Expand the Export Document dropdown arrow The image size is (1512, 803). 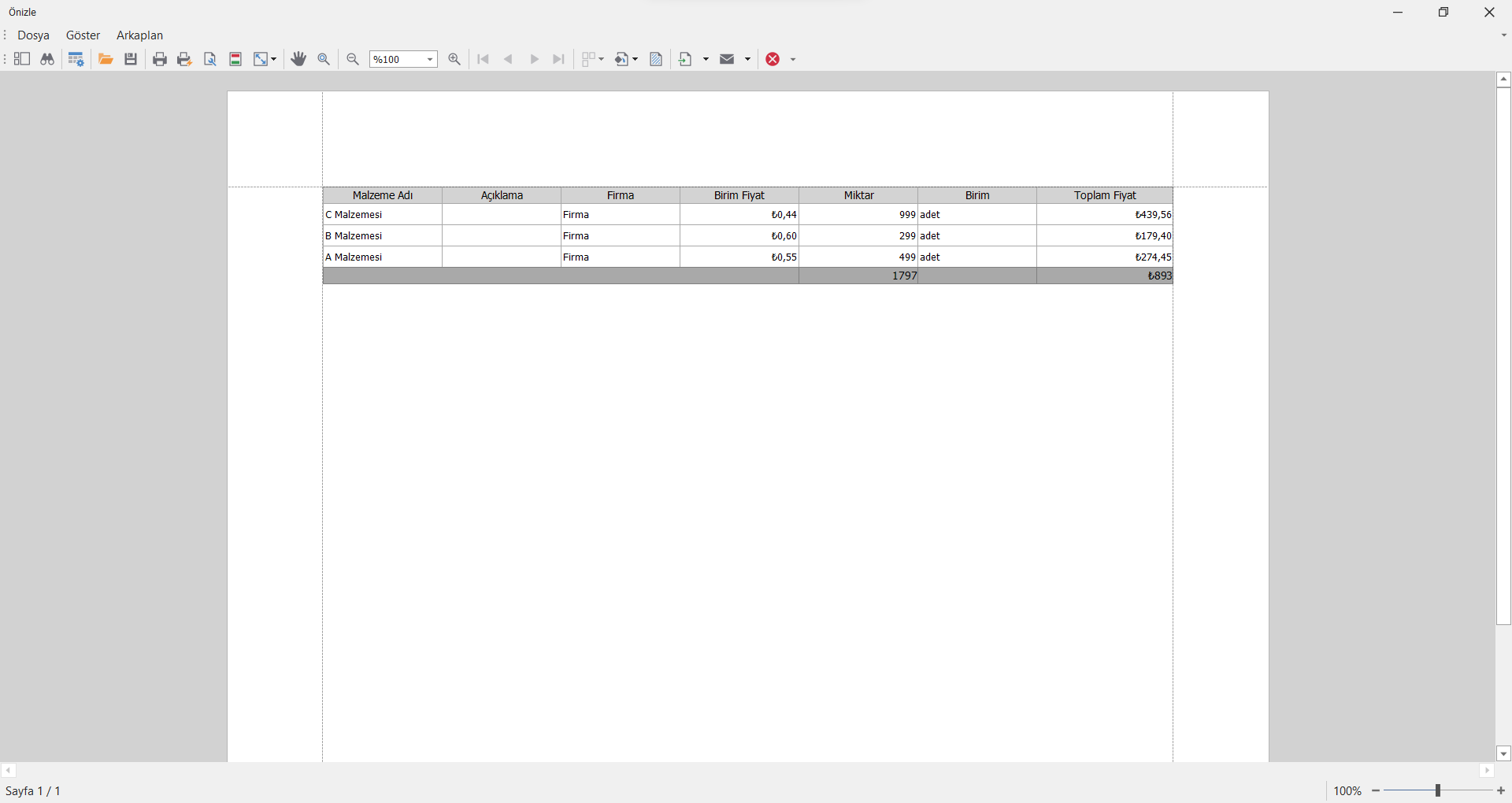706,60
